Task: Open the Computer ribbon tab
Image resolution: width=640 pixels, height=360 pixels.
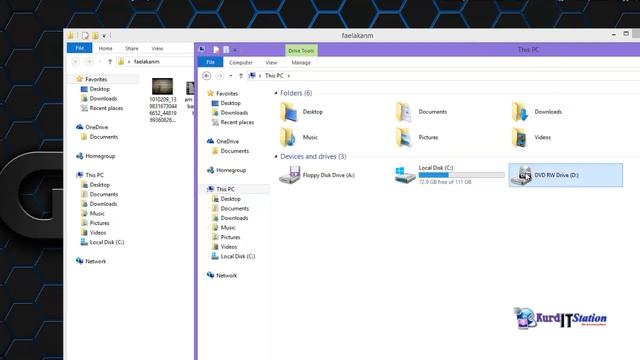Action: click(241, 62)
